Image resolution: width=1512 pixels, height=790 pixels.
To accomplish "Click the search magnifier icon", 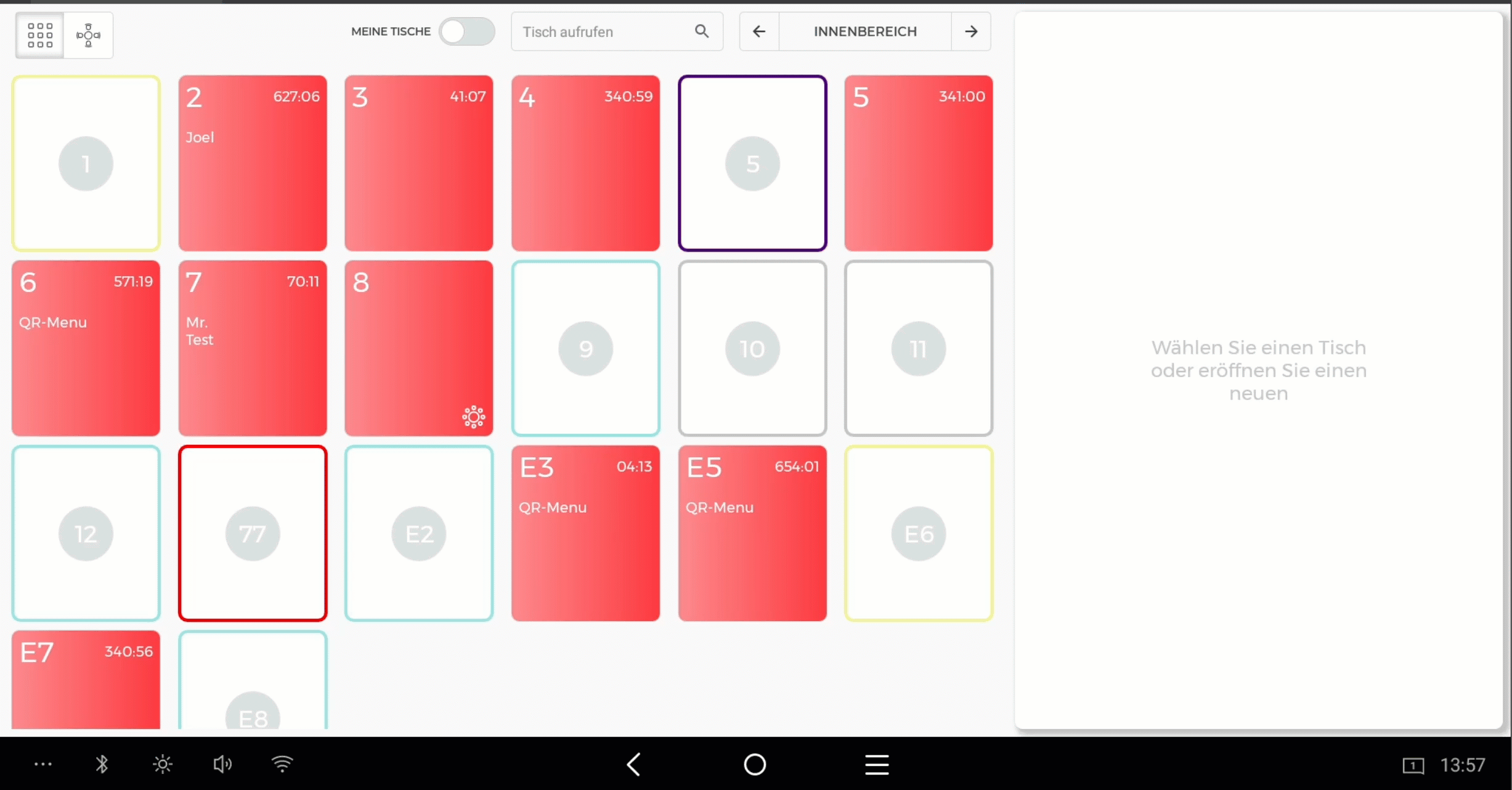I will click(701, 31).
